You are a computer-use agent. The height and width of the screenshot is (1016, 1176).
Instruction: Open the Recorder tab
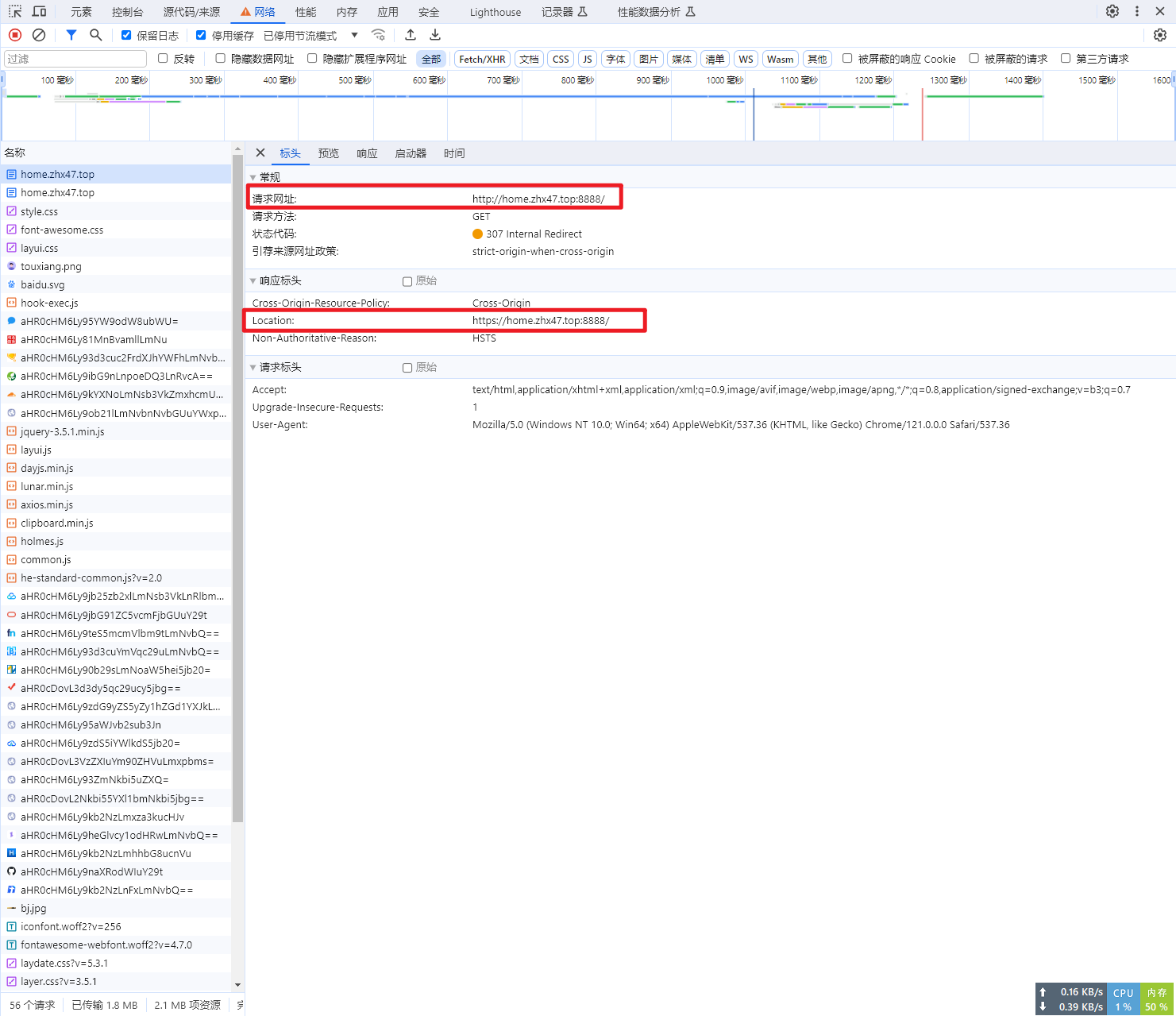click(565, 12)
